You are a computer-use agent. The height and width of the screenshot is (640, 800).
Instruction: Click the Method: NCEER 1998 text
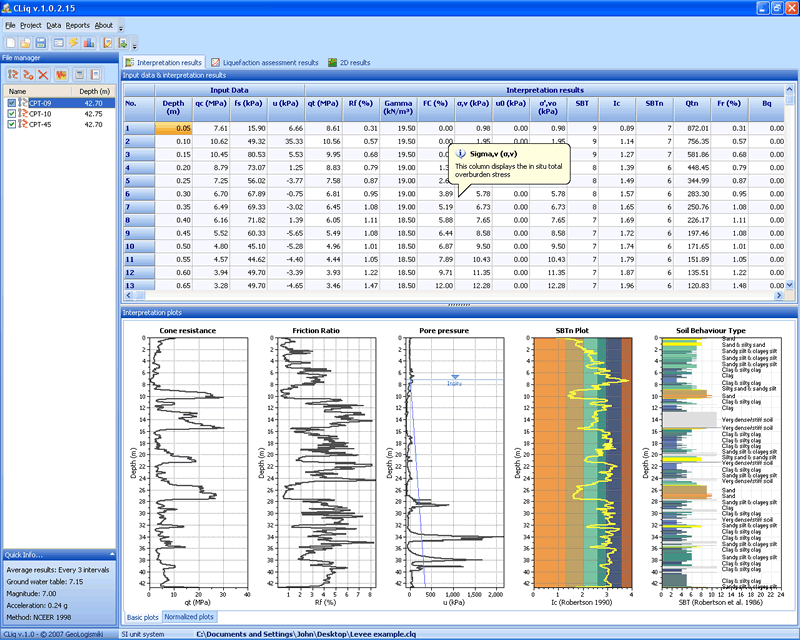point(39,617)
